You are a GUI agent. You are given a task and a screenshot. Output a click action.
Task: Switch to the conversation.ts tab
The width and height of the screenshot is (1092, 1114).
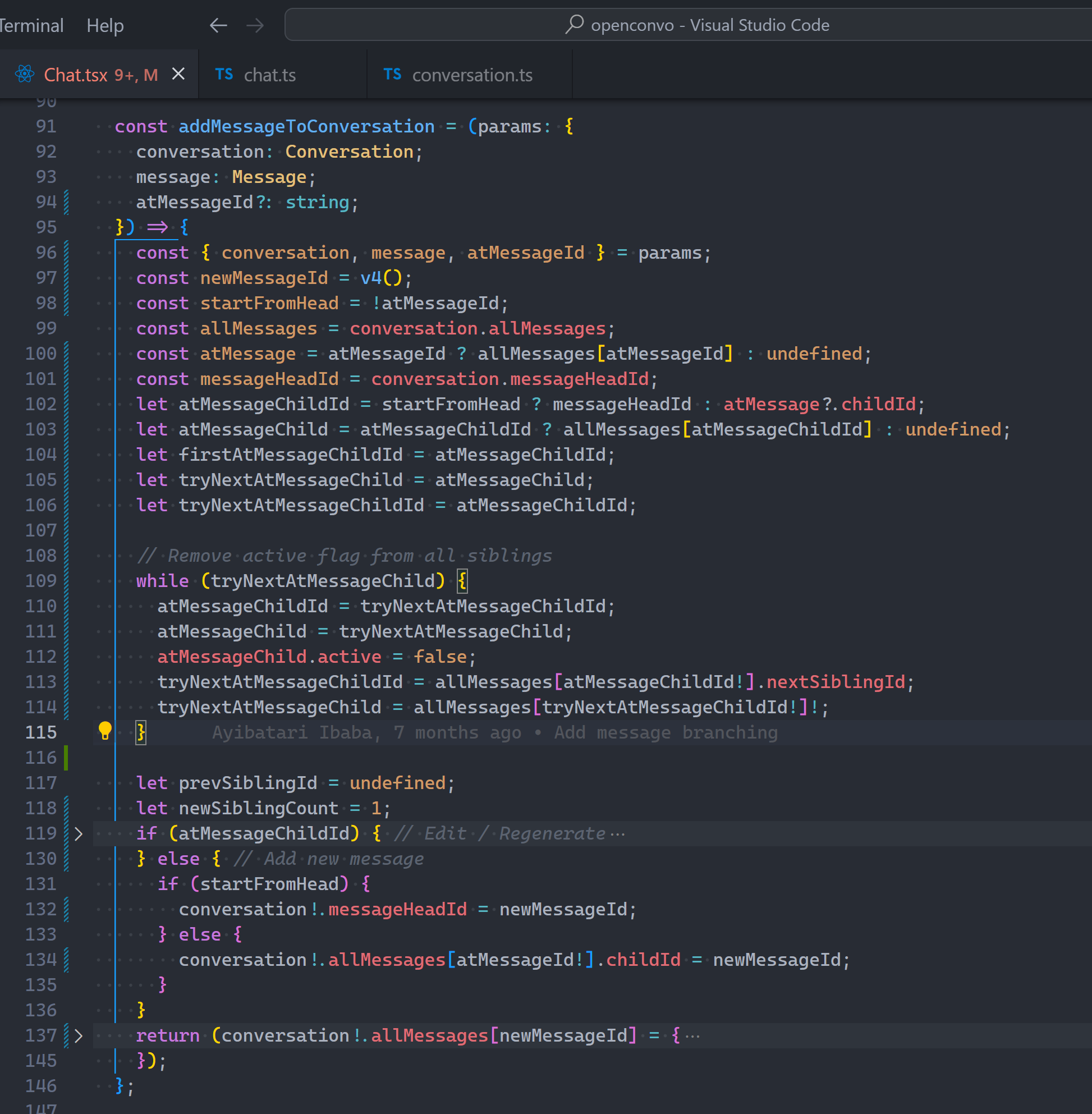tap(472, 75)
